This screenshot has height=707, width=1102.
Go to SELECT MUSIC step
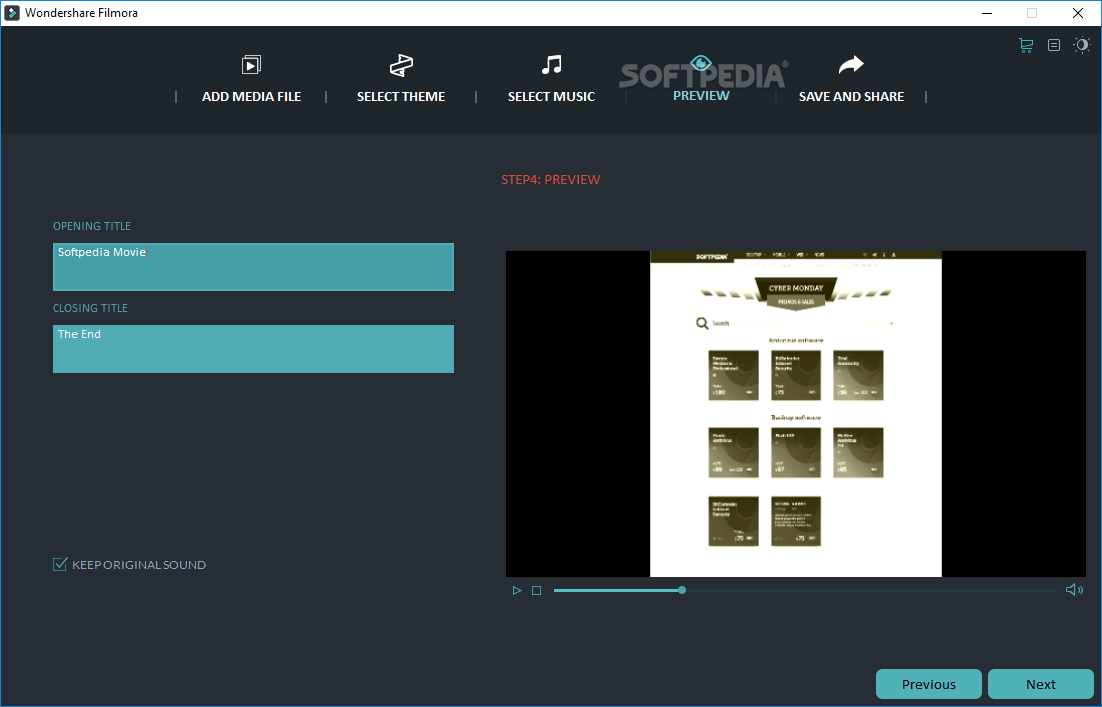[551, 96]
